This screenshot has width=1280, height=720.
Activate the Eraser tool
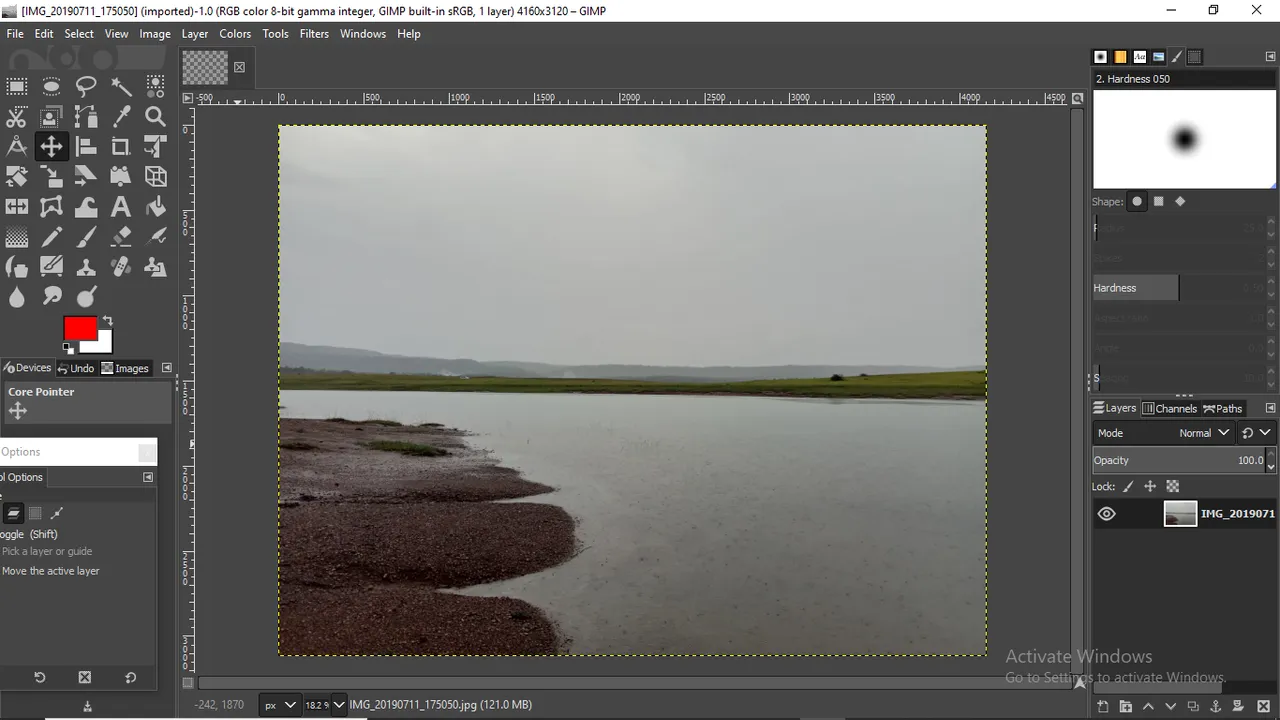[120, 237]
